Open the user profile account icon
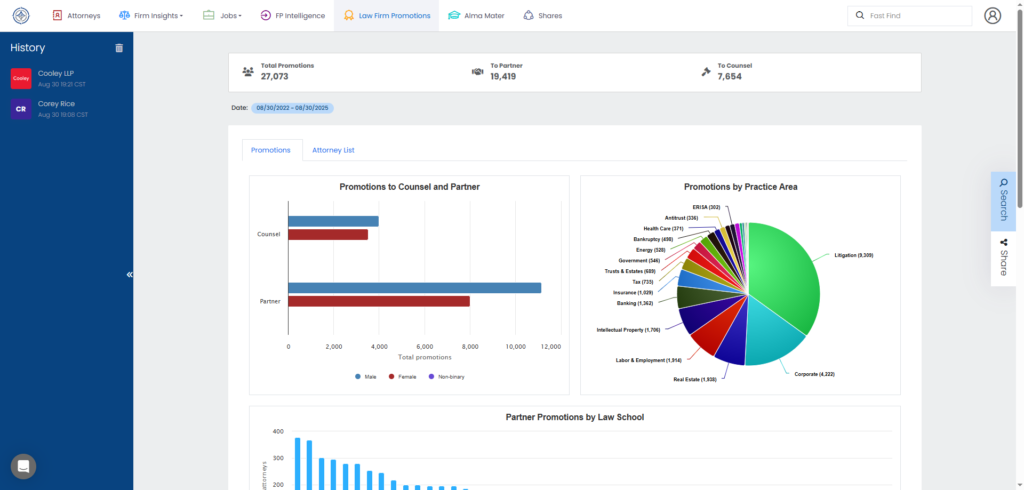The height and width of the screenshot is (490, 1024). coord(992,16)
